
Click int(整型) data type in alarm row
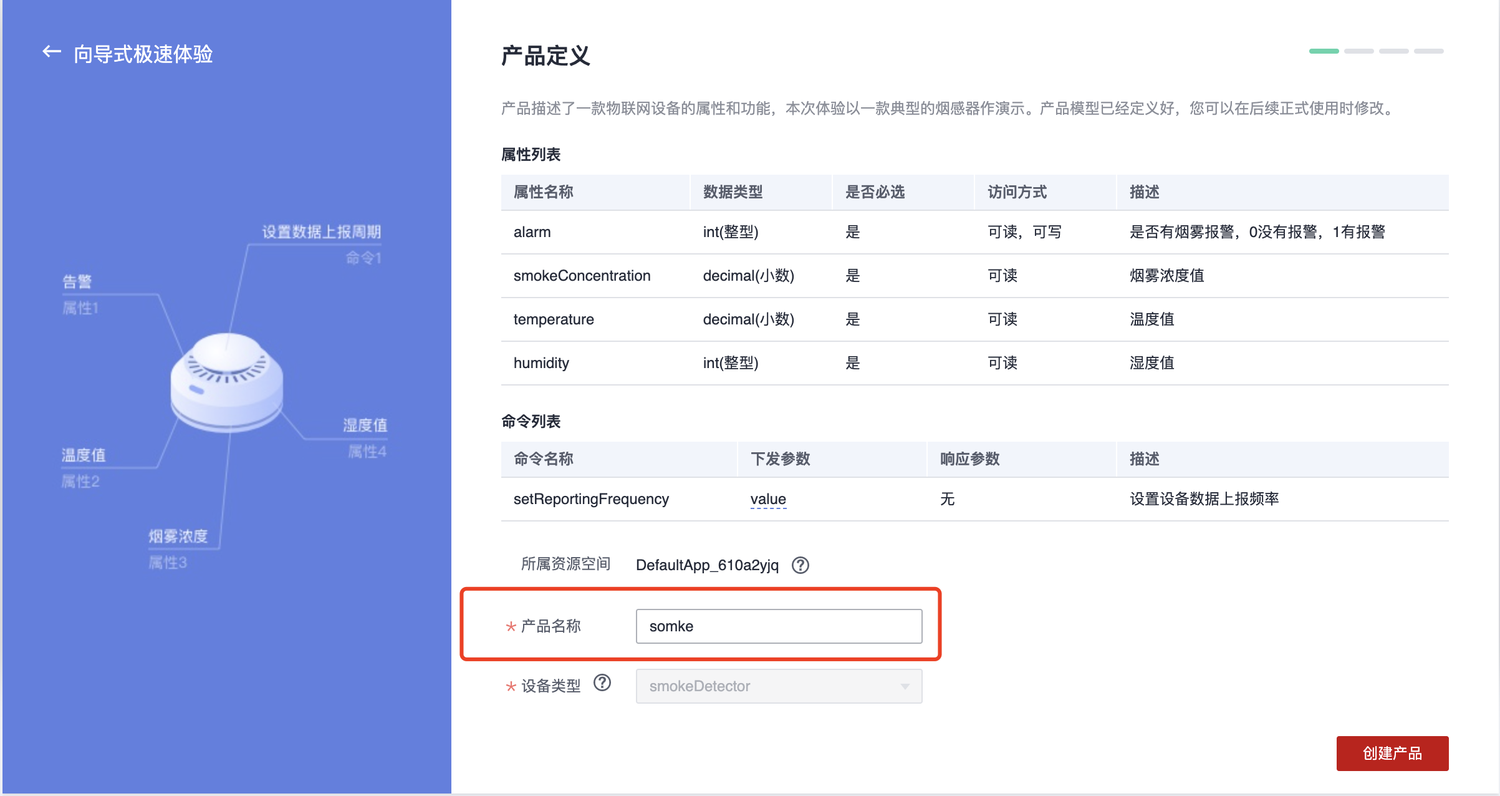[731, 232]
